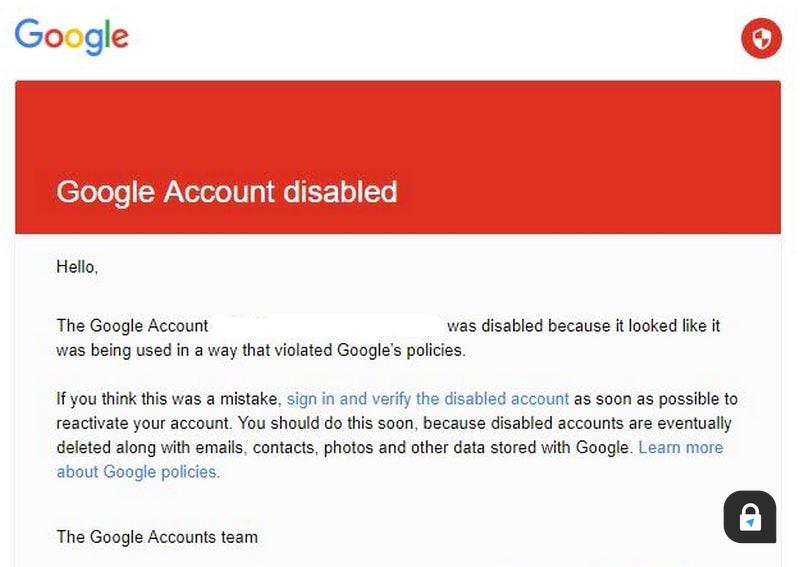The width and height of the screenshot is (800, 567).
Task: Click the about Google policies link text
Action: click(x=138, y=472)
